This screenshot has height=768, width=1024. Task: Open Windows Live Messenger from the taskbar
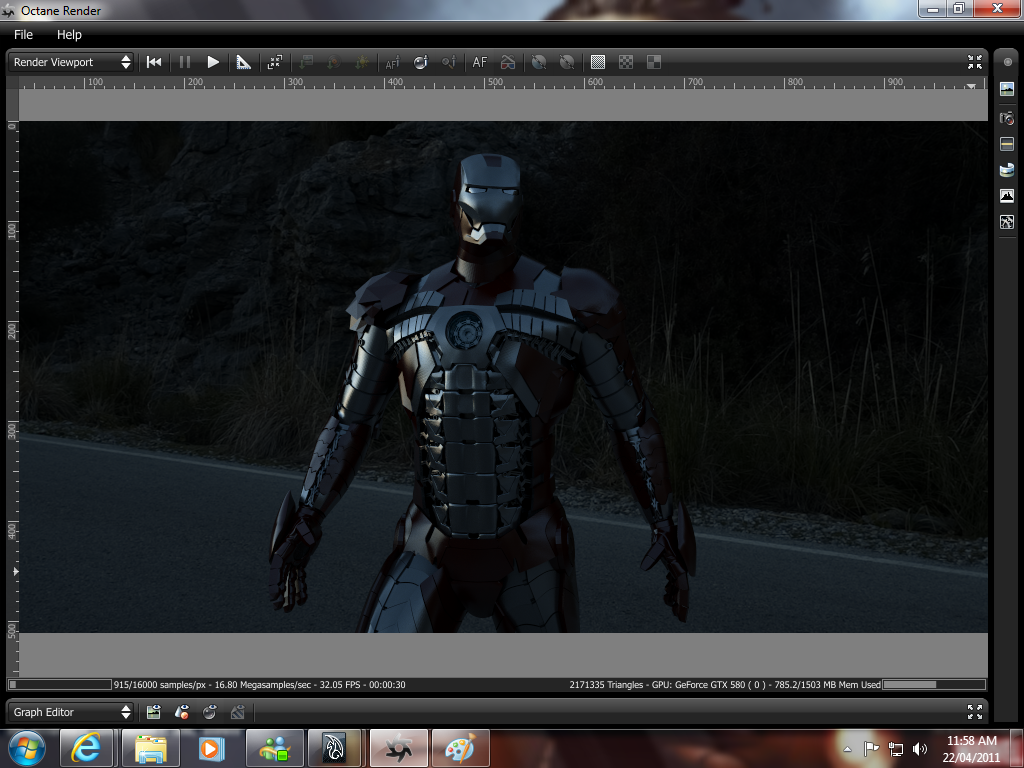tap(274, 748)
